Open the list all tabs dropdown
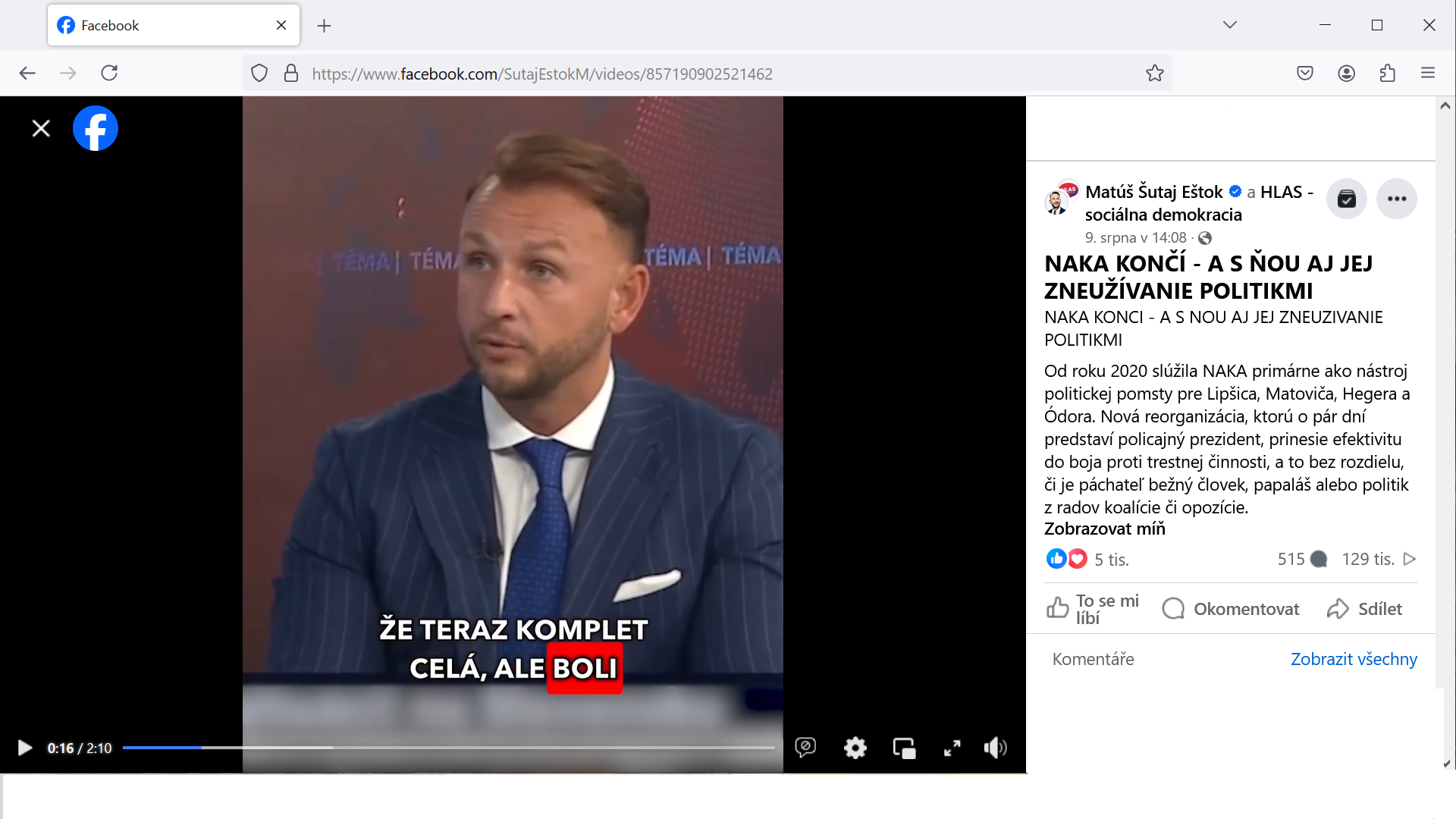This screenshot has width=1456, height=819. point(1230,25)
